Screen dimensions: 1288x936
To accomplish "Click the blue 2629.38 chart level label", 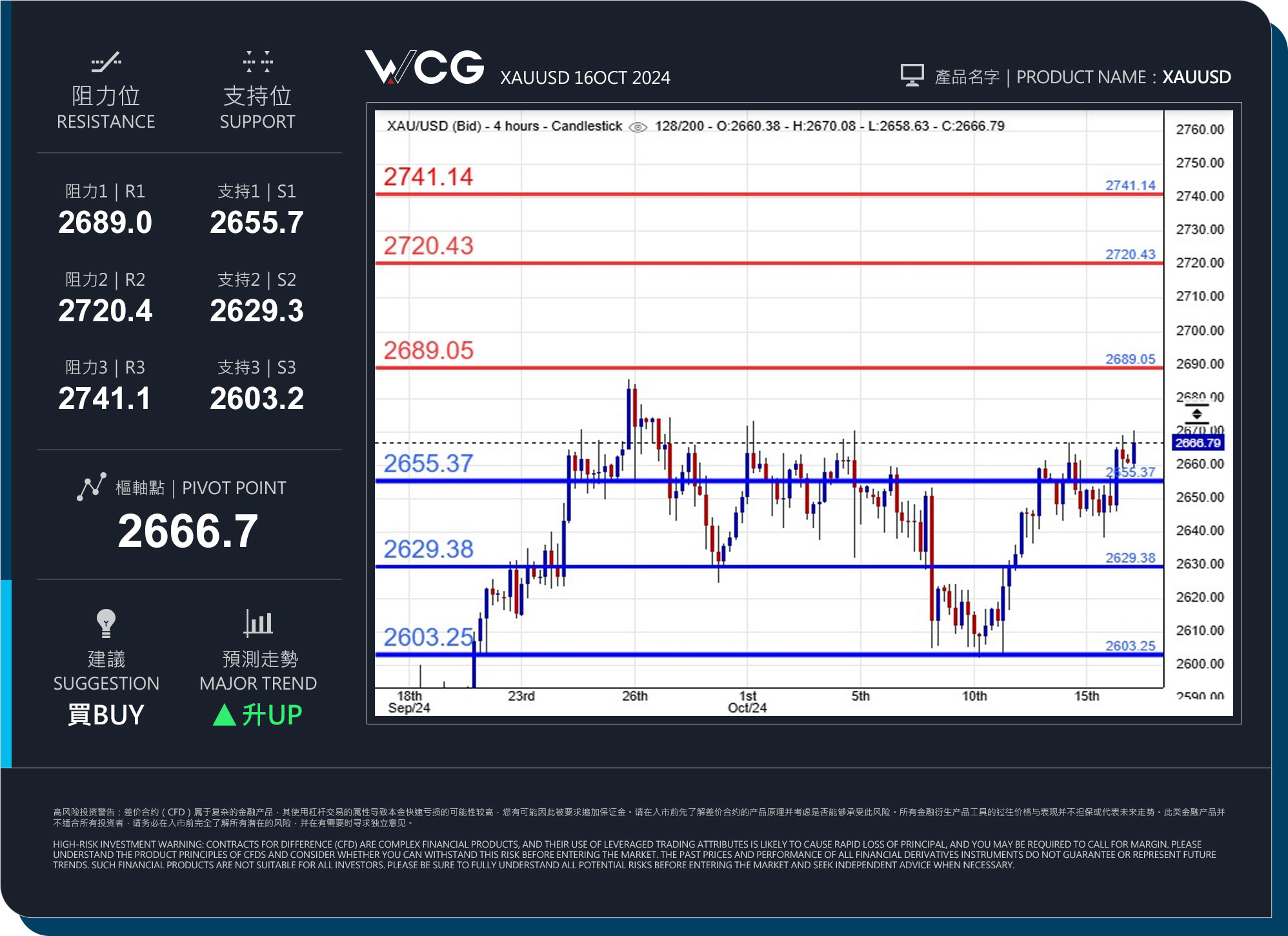I will pyautogui.click(x=428, y=550).
